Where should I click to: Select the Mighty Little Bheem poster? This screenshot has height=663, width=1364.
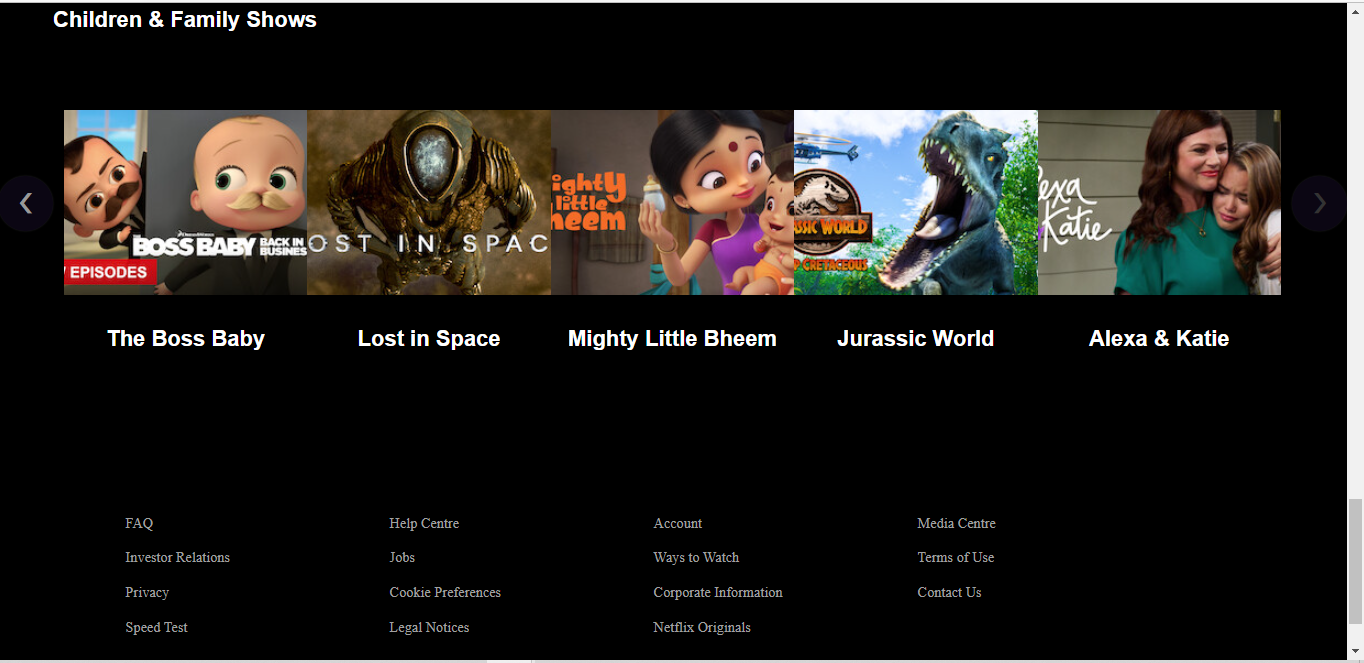672,202
